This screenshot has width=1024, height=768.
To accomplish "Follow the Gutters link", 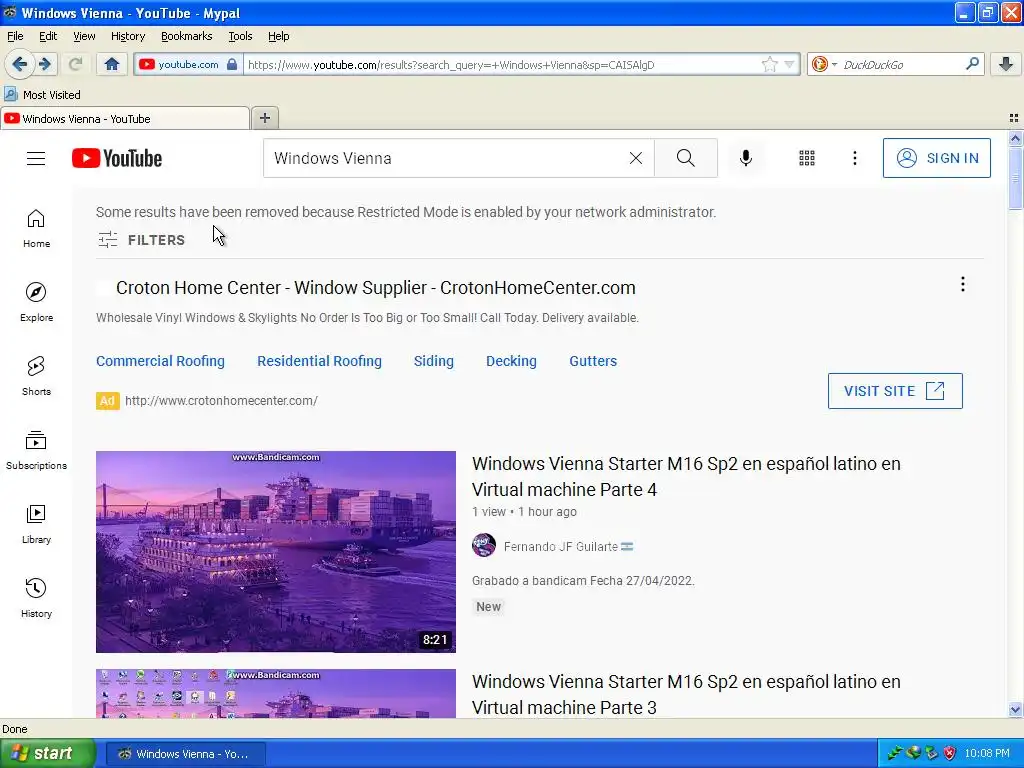I will coord(593,361).
